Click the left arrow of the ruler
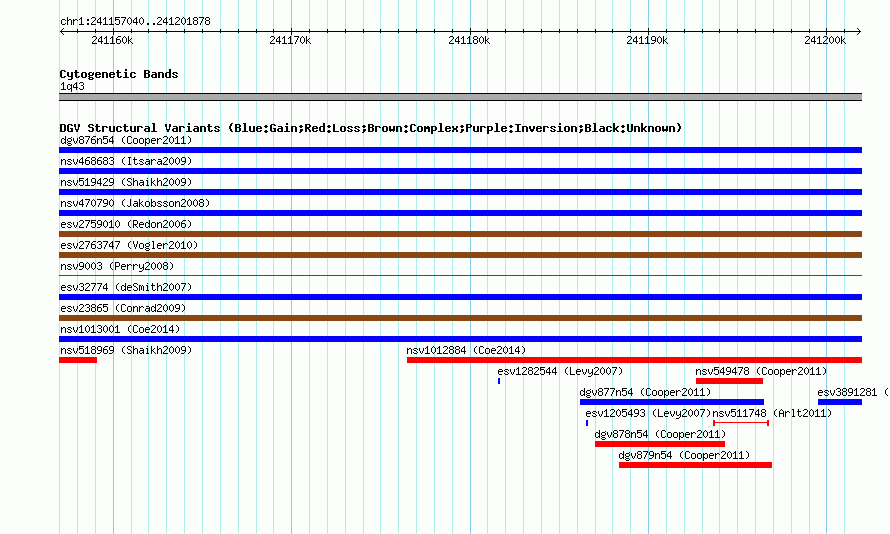The height and width of the screenshot is (534, 890). point(62,32)
